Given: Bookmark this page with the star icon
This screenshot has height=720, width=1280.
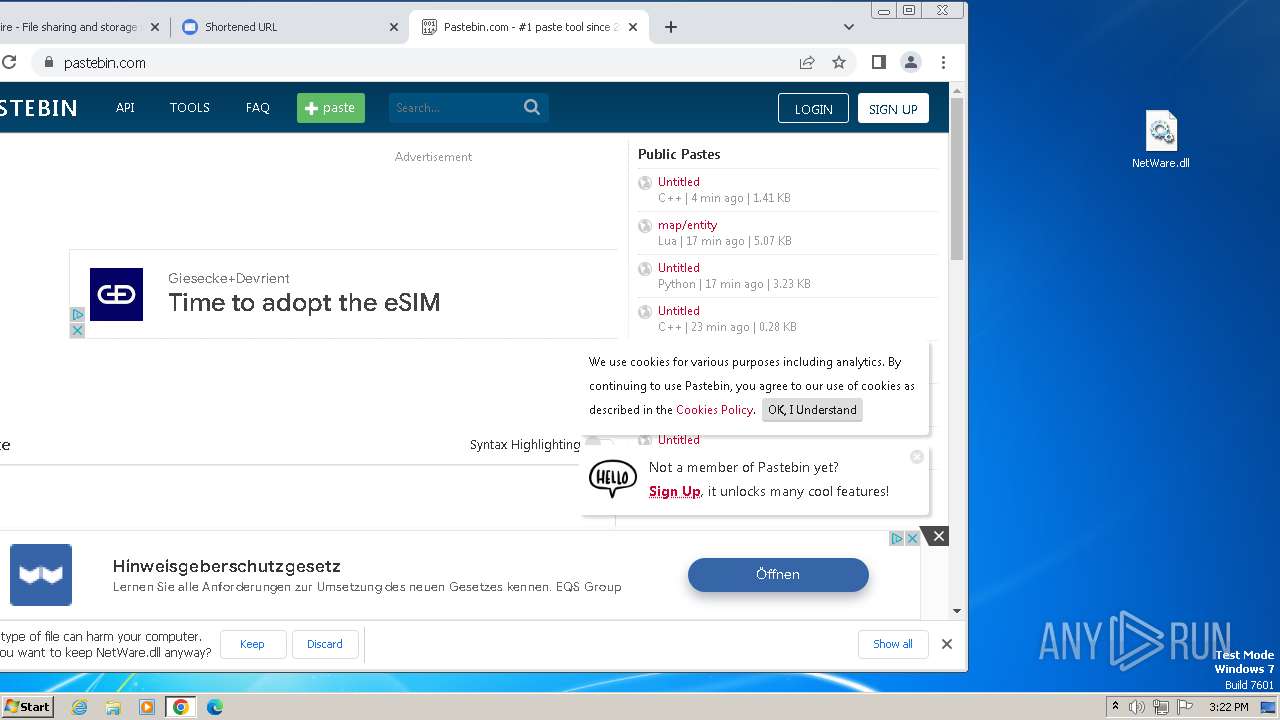Looking at the screenshot, I should click(839, 62).
